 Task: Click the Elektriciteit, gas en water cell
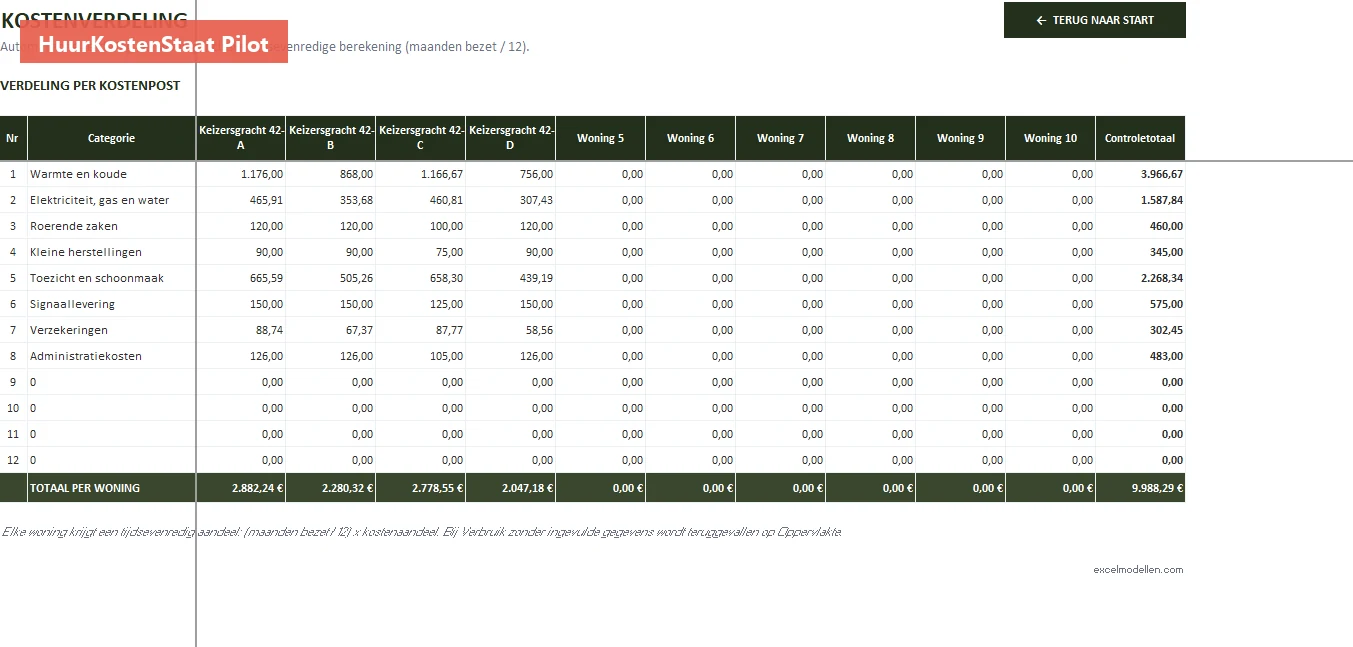(111, 200)
